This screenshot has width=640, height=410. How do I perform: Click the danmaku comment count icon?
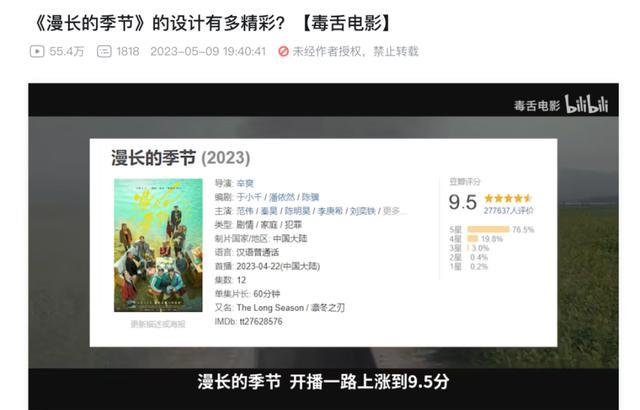pos(104,51)
